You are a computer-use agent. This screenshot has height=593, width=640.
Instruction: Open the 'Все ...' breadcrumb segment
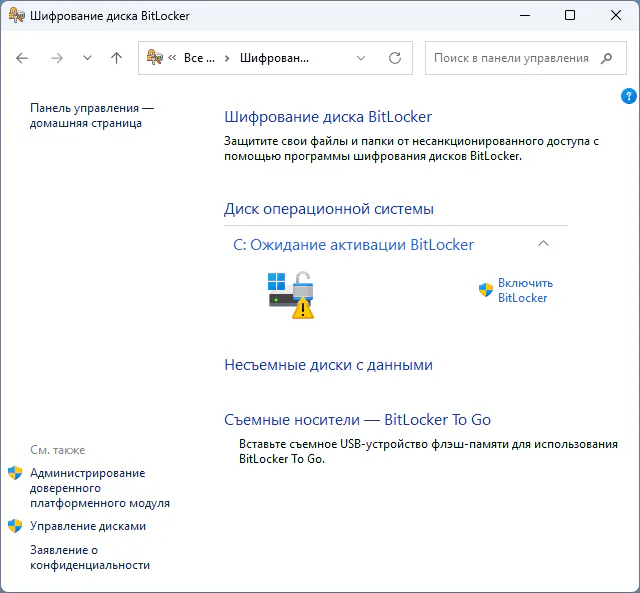pyautogui.click(x=199, y=58)
